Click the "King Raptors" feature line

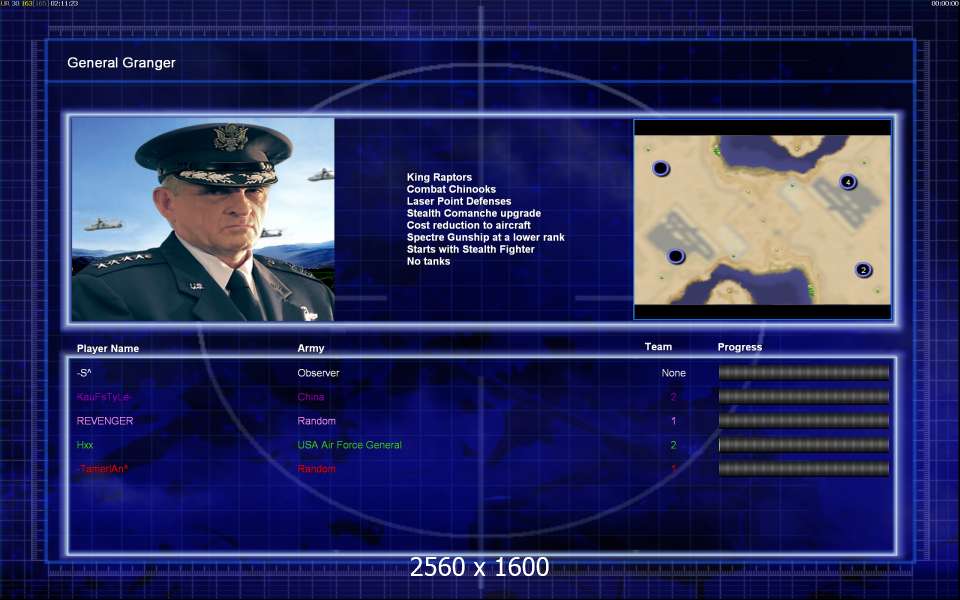[439, 177]
